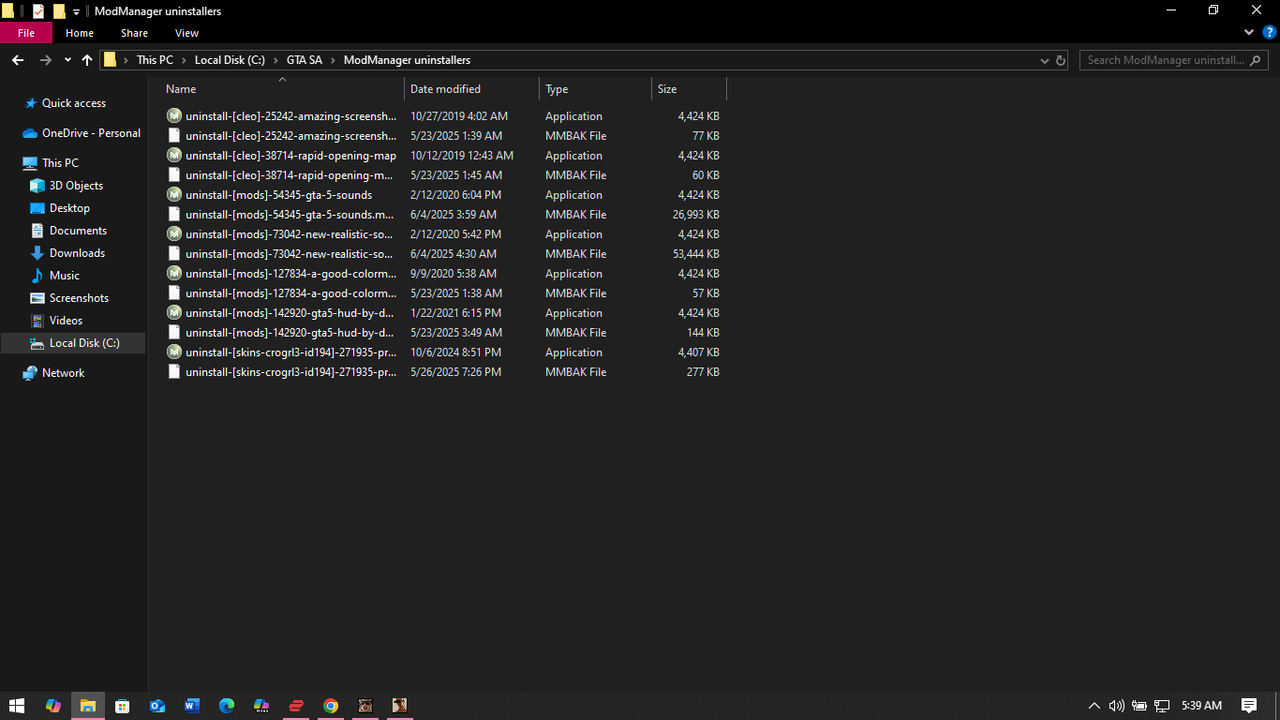Open Outlook from the taskbar
1280x720 pixels.
pos(157,706)
